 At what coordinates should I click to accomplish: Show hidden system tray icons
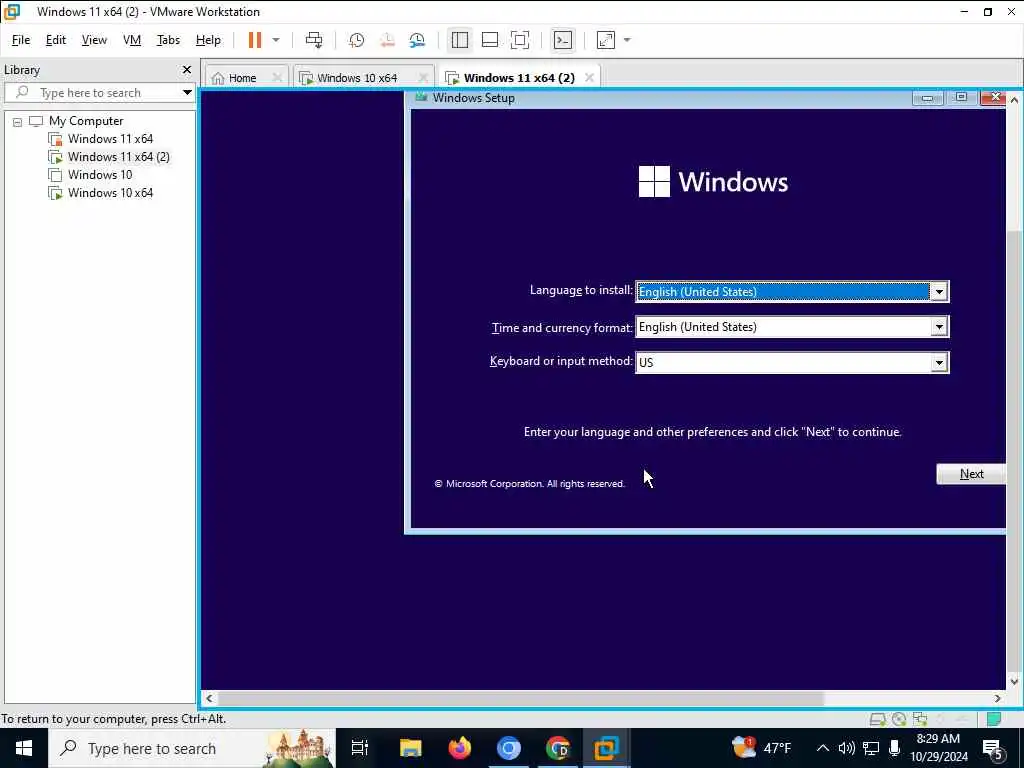point(823,748)
